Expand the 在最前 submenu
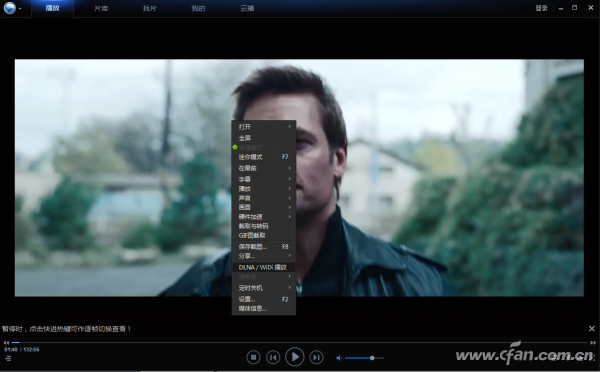The width and height of the screenshot is (600, 372). coord(264,168)
